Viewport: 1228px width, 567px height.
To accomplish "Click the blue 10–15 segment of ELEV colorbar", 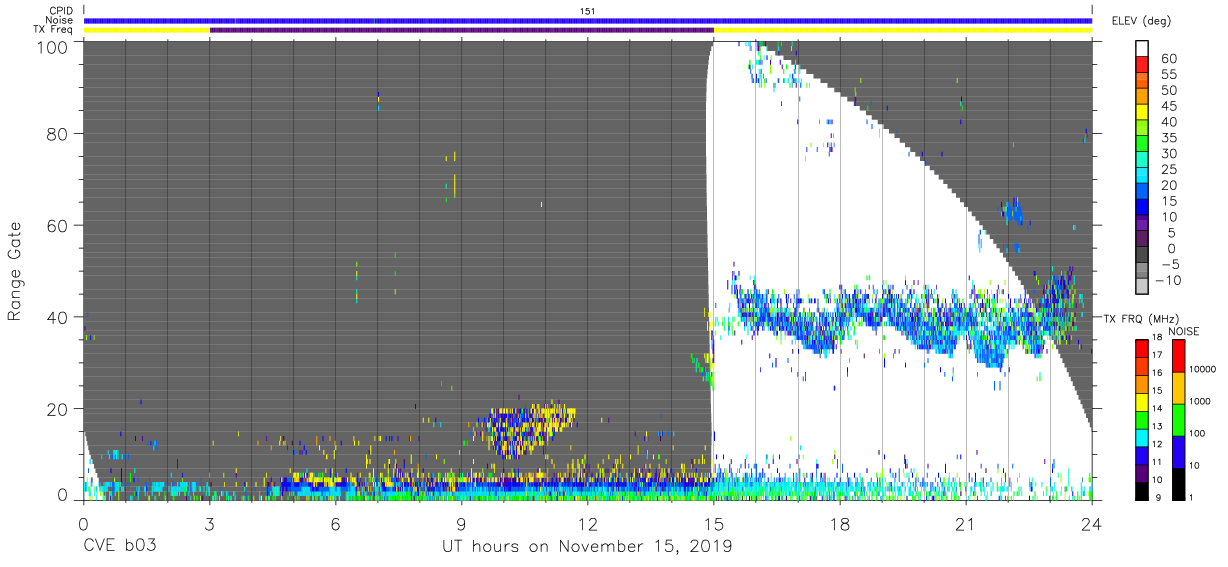I will click(x=1142, y=208).
